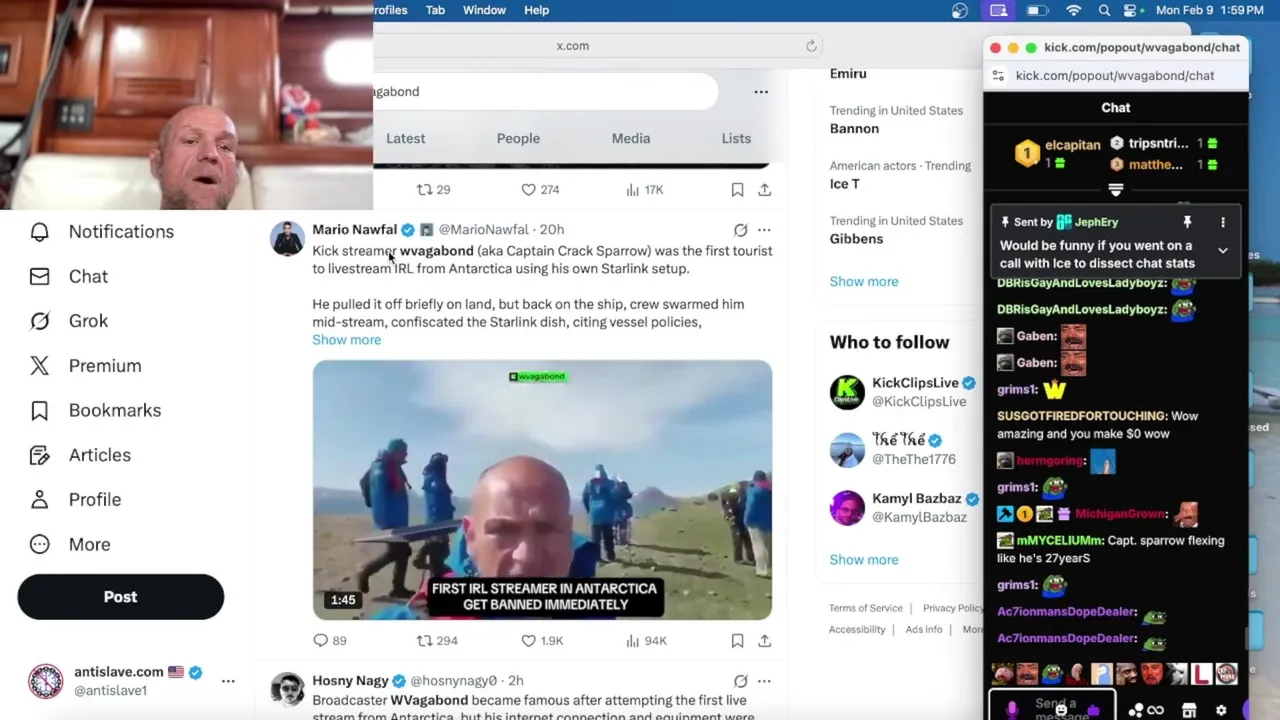Viewport: 1280px width, 720px height.
Task: Switch to the Lists search tab
Action: tap(736, 139)
